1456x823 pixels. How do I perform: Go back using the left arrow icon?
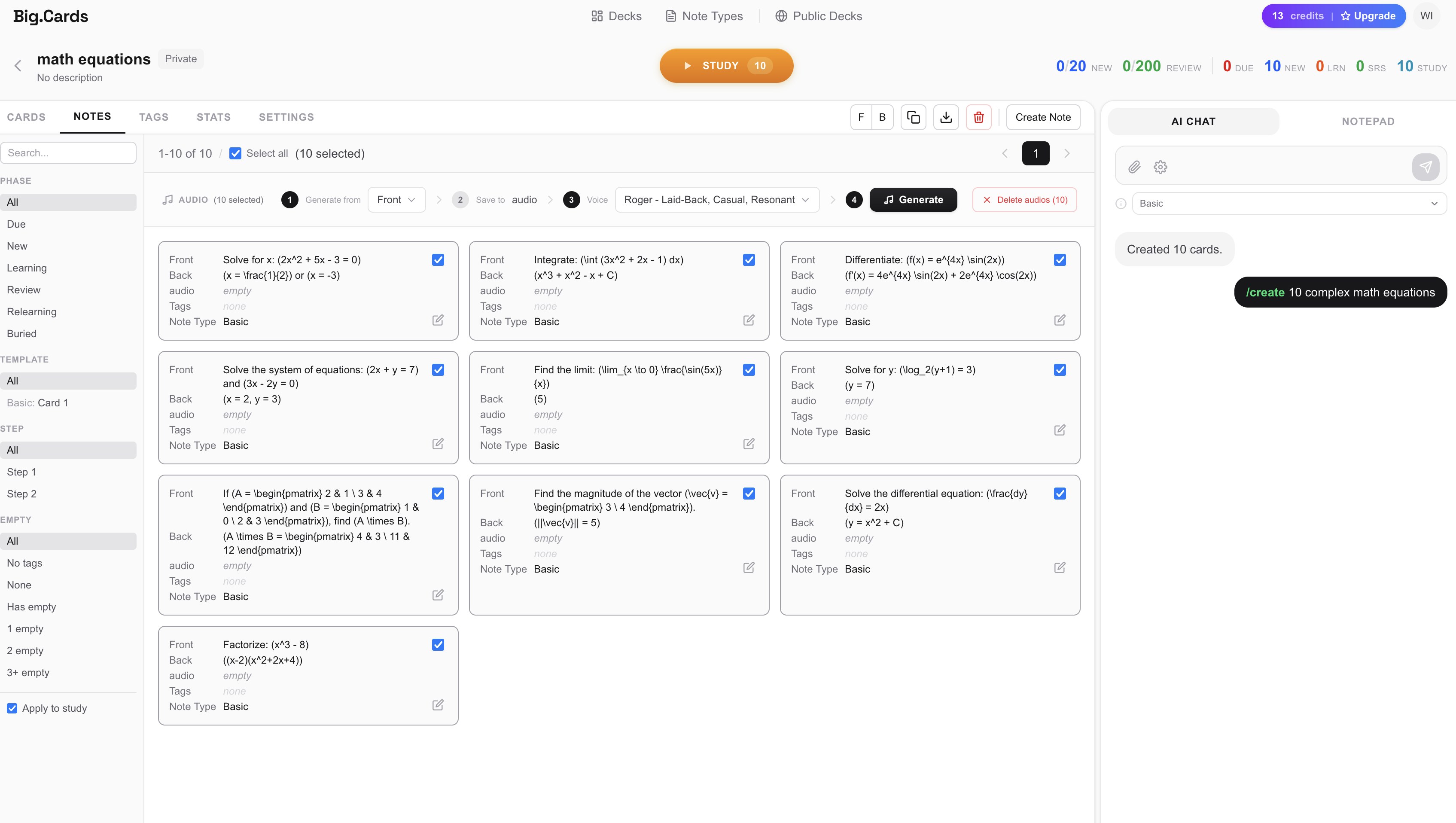[18, 66]
